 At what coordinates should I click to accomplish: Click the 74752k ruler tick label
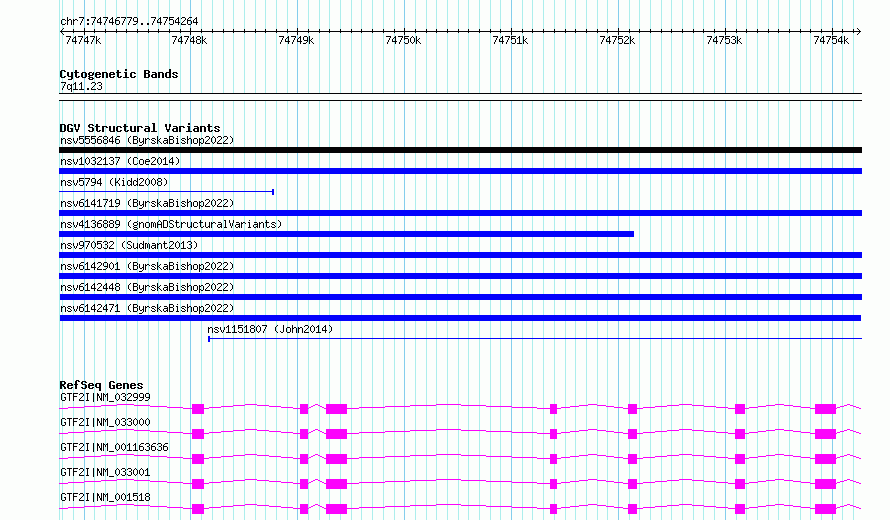(617, 40)
